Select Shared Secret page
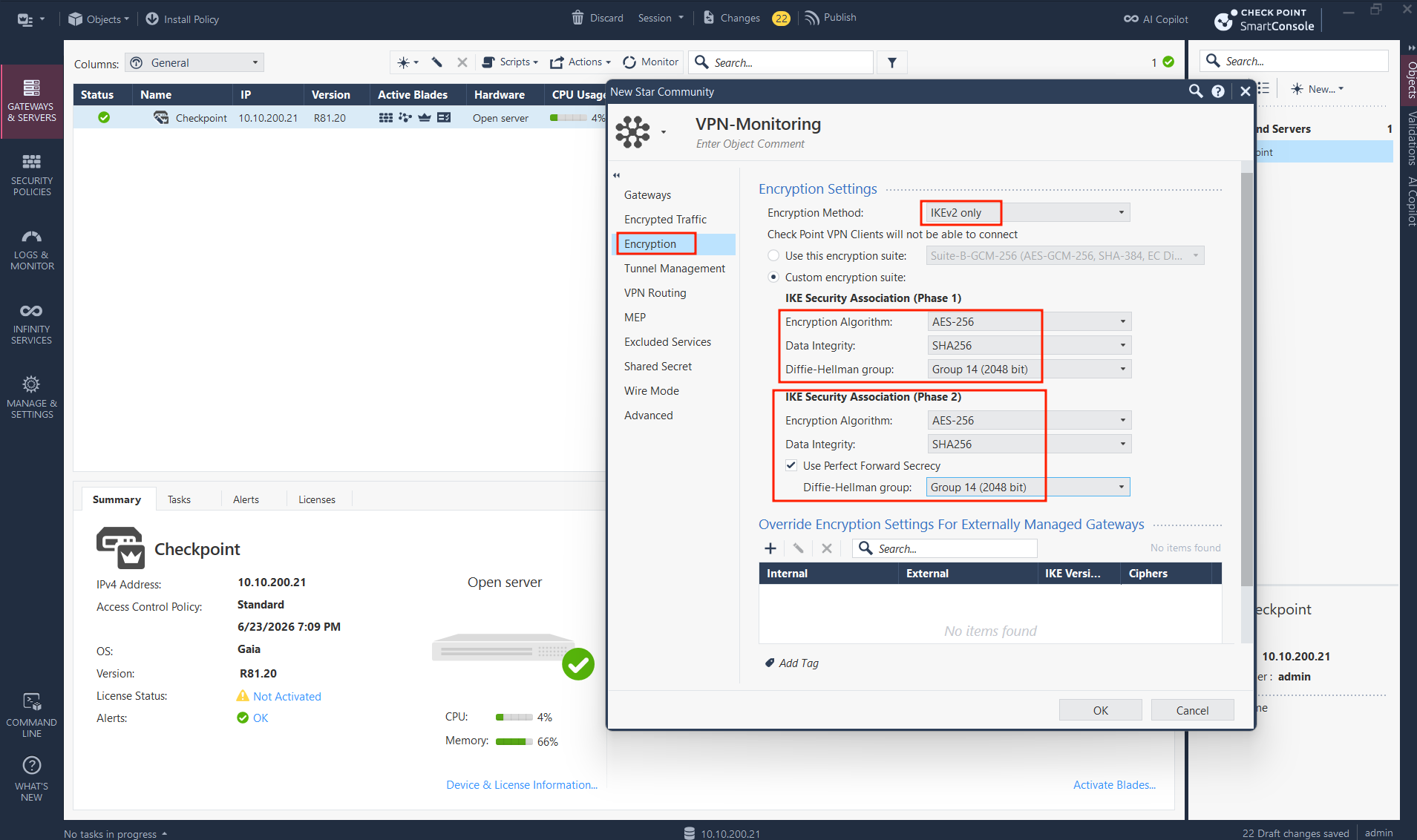Screen dimensions: 1417x840 [x=658, y=367]
